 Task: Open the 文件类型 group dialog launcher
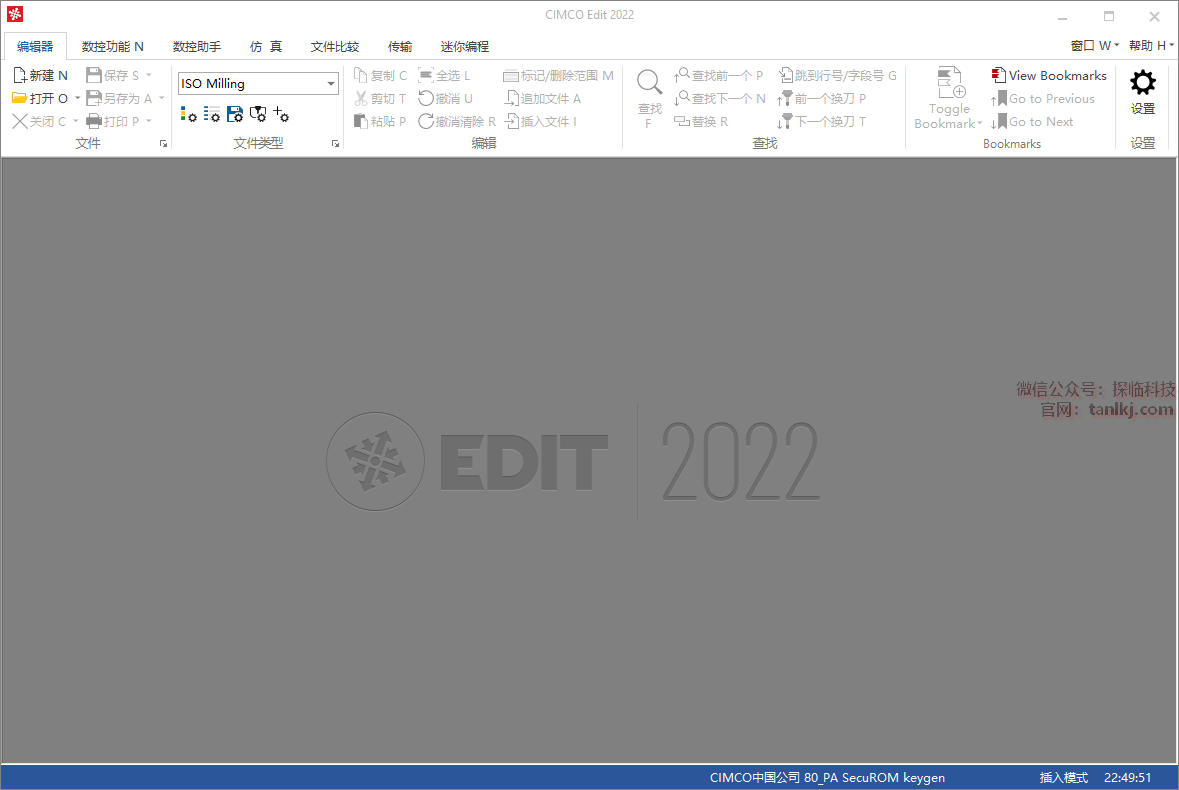click(x=335, y=144)
